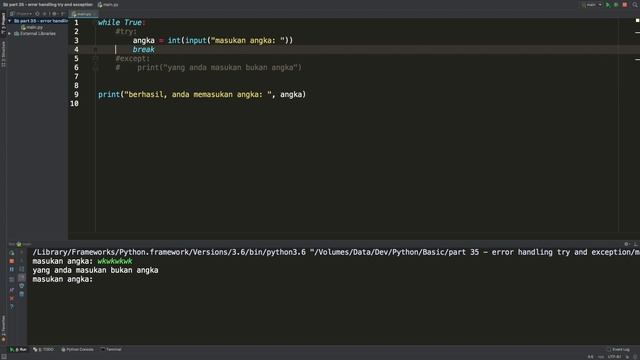Toggle the Structure side tool window
640x360 pixels.
point(3,54)
